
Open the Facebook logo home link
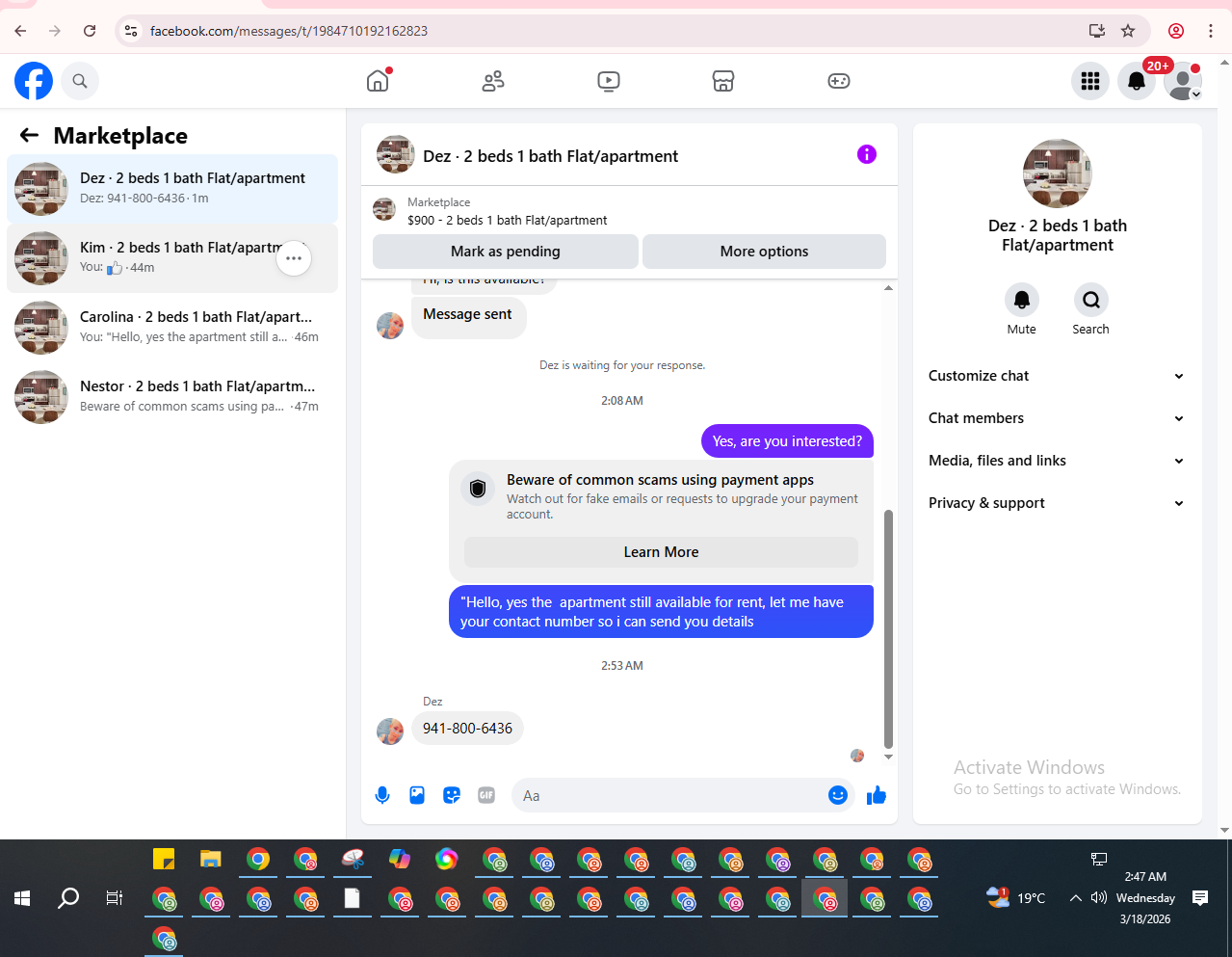click(x=34, y=81)
